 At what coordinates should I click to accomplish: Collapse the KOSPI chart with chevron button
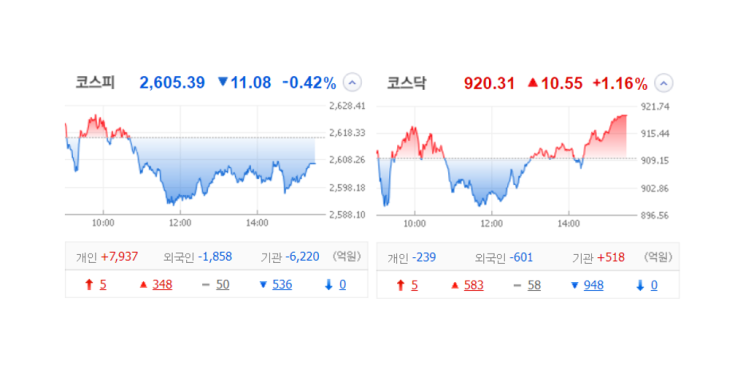pyautogui.click(x=352, y=83)
